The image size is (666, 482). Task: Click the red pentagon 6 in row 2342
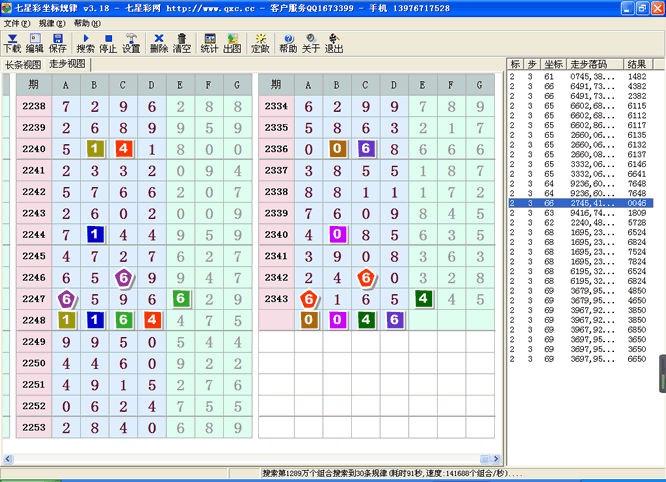coord(366,278)
